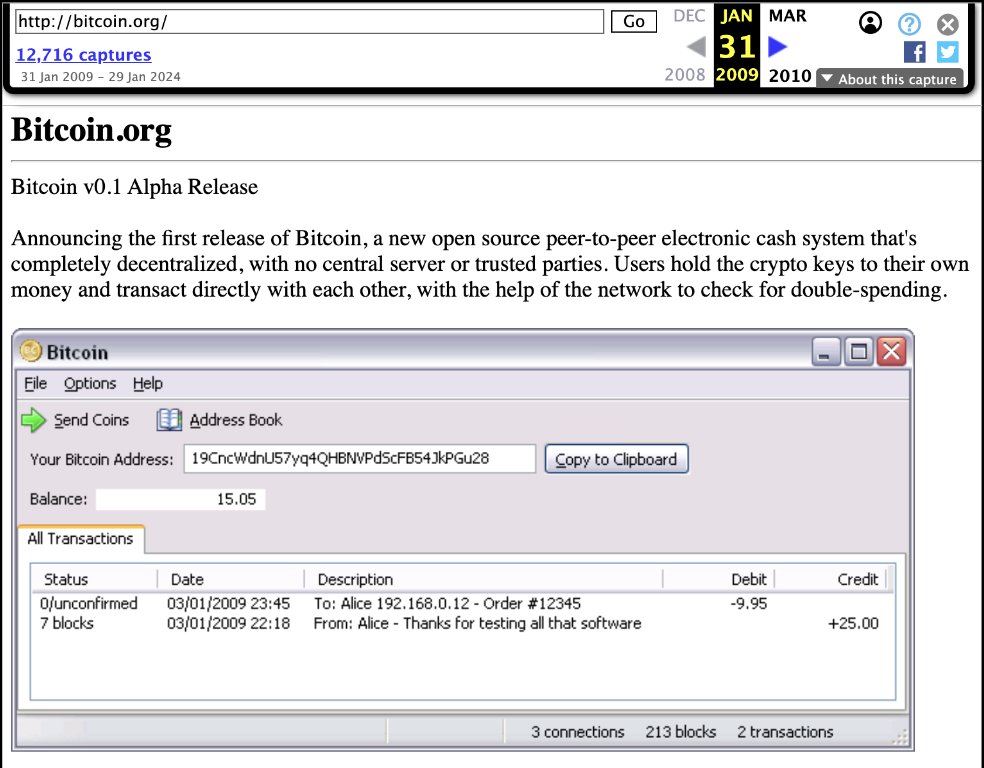Click Copy to Clipboard button
Image resolution: width=984 pixels, height=768 pixels.
[616, 459]
